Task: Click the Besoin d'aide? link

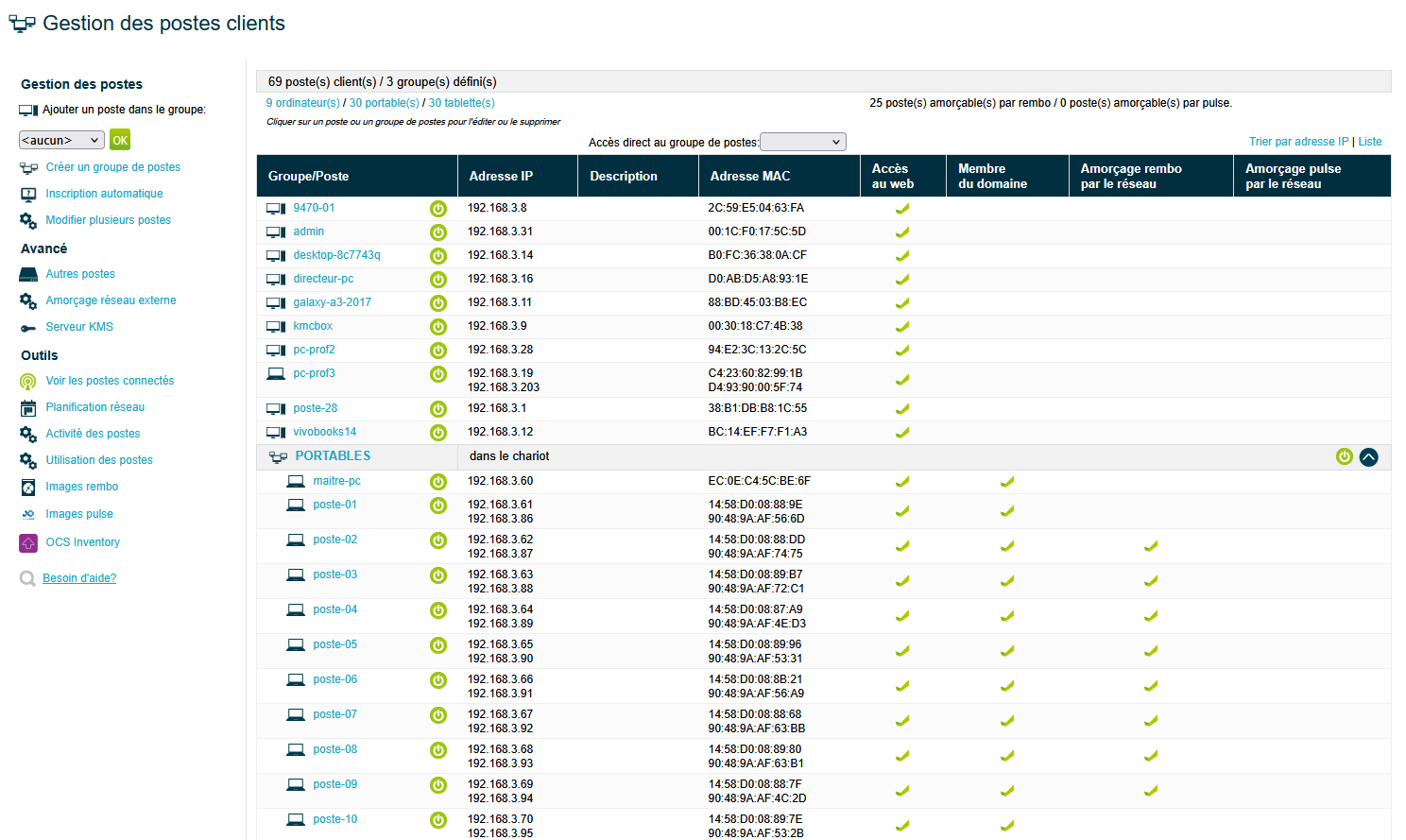Action: point(79,578)
